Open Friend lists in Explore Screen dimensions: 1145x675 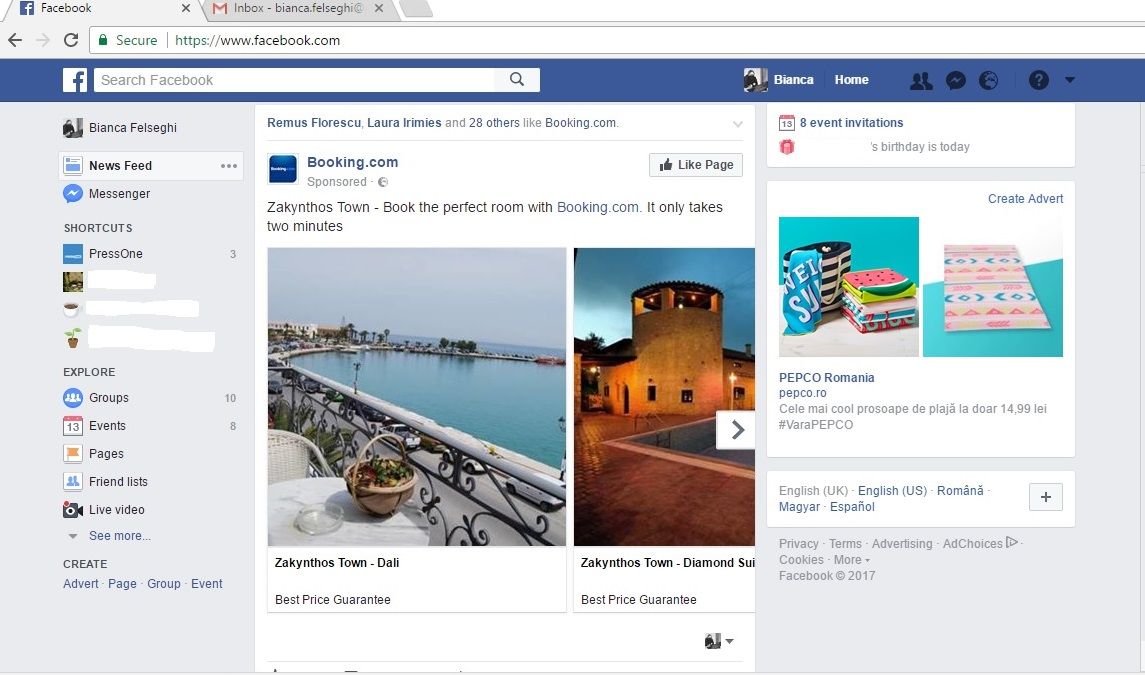click(105, 481)
